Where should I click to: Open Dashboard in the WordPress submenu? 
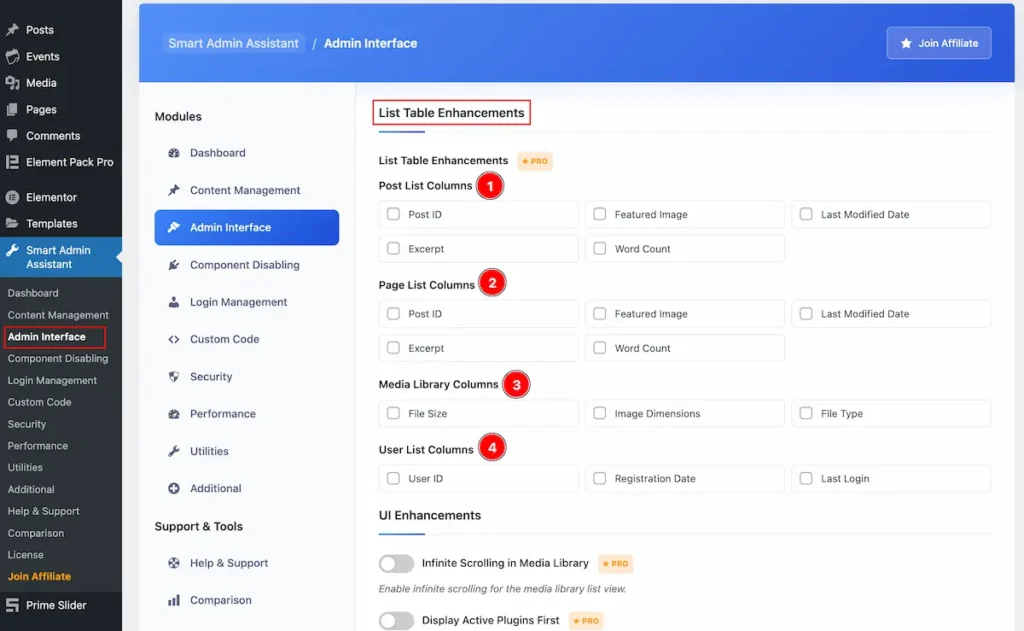pyautogui.click(x=33, y=293)
